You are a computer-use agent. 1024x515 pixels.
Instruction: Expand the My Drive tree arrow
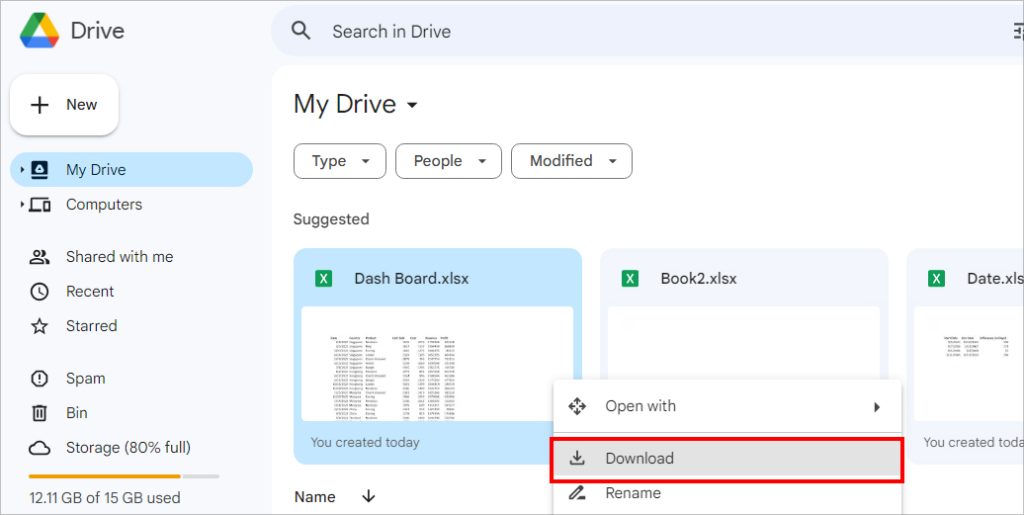22,170
